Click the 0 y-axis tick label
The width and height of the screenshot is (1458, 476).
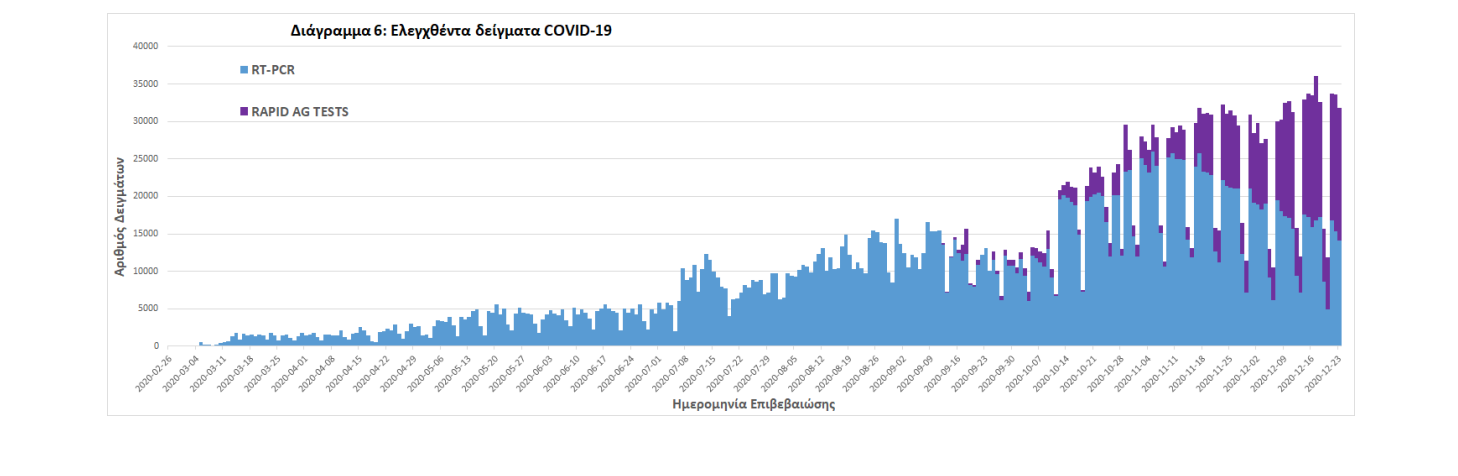157,346
